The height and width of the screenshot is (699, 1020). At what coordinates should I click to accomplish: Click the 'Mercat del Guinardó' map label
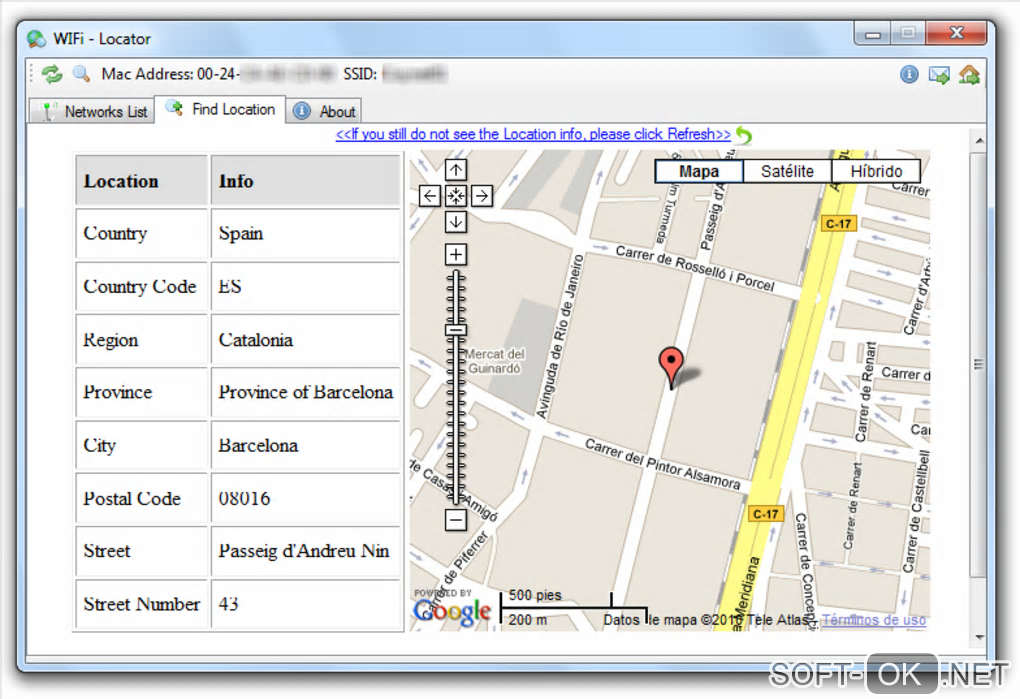495,362
